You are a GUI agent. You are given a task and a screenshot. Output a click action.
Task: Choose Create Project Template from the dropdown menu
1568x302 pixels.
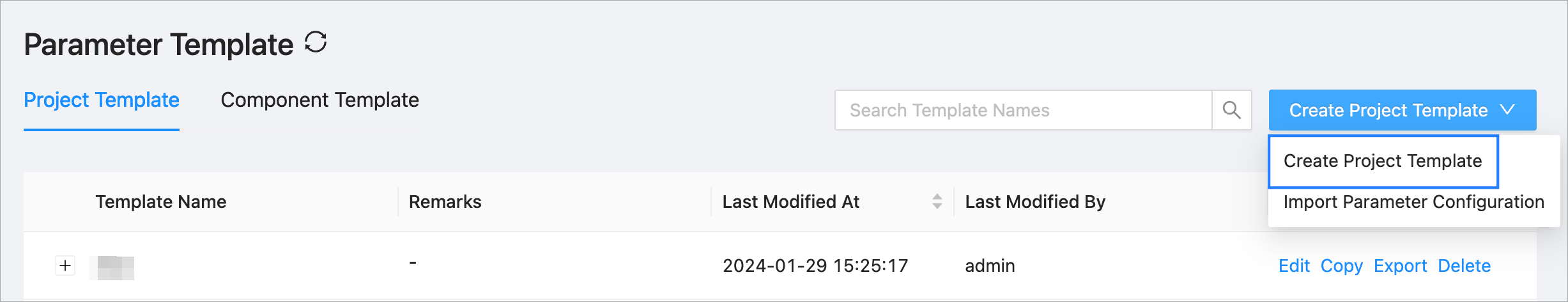[x=1382, y=161]
